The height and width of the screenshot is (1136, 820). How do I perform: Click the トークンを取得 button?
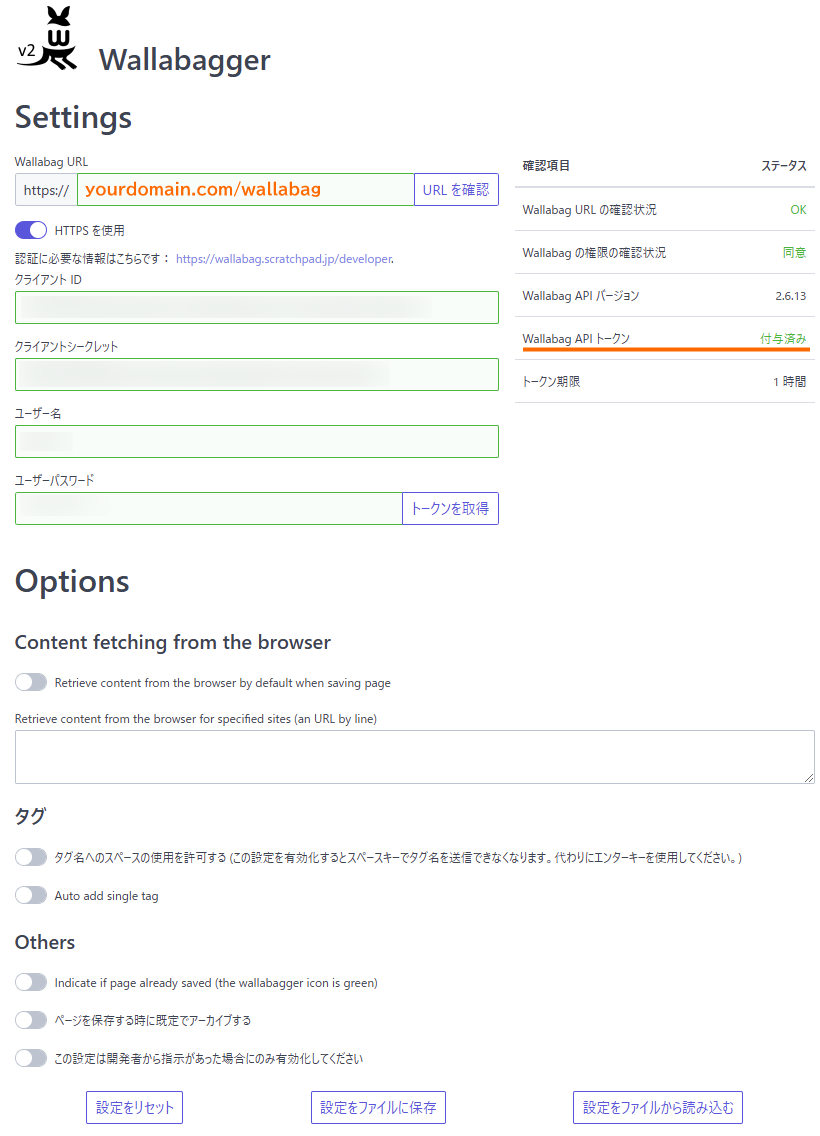pos(450,509)
